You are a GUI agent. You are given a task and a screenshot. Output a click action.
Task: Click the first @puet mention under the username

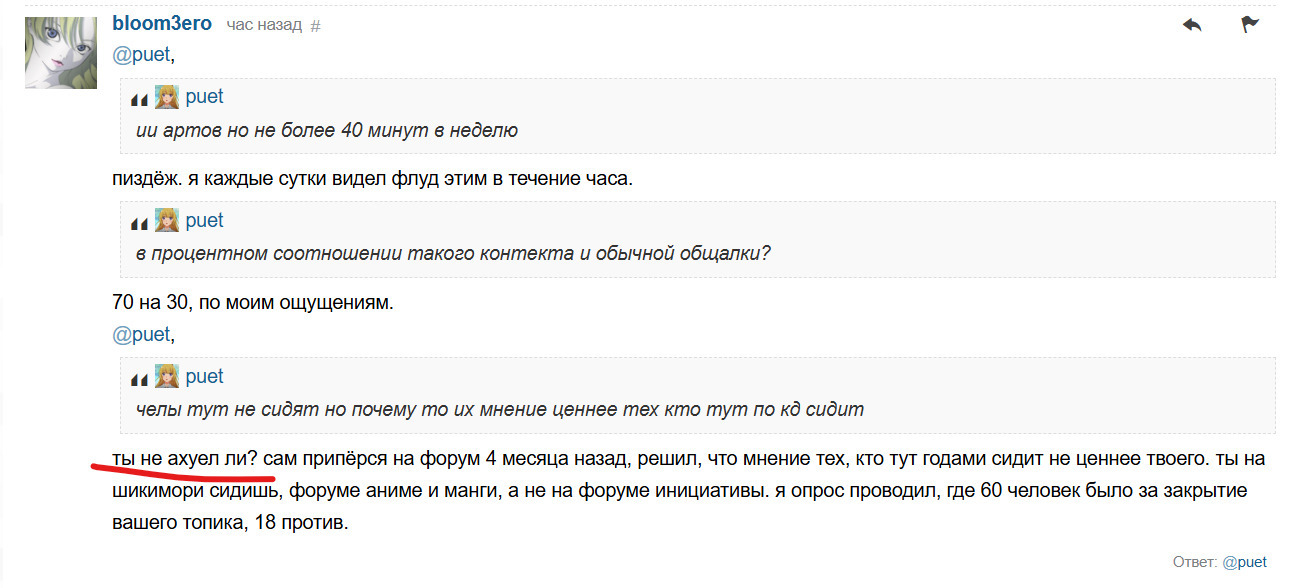coord(141,55)
